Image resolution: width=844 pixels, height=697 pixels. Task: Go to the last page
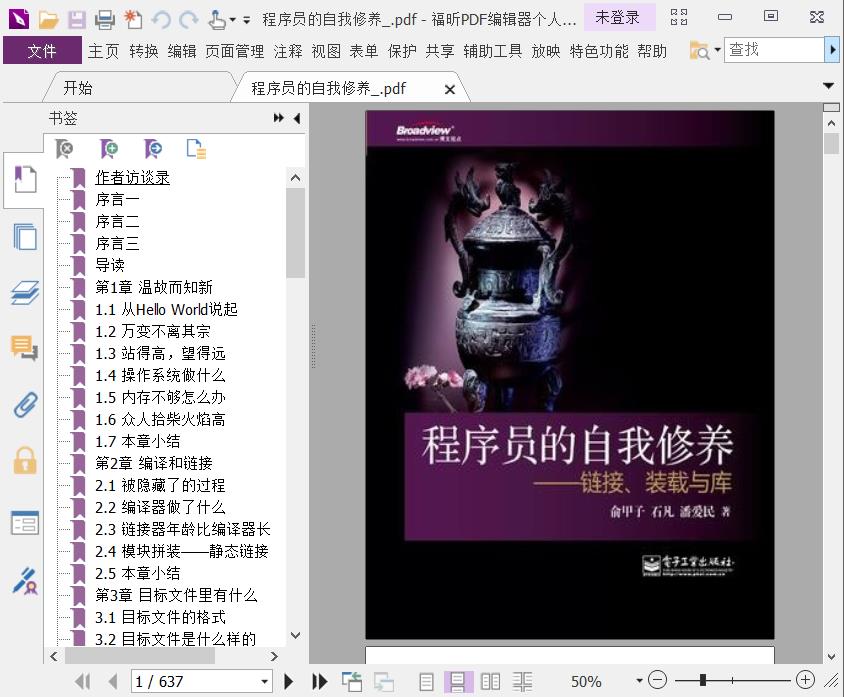(320, 682)
